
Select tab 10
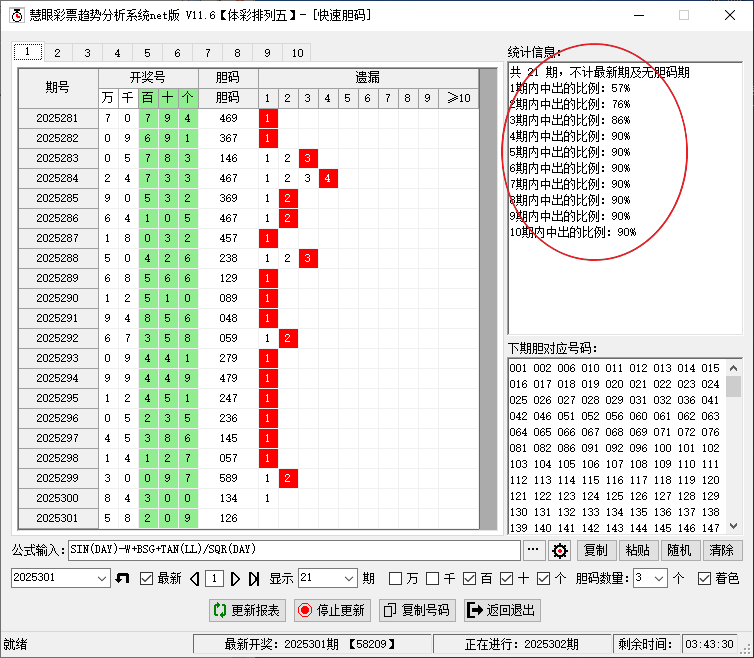298,53
